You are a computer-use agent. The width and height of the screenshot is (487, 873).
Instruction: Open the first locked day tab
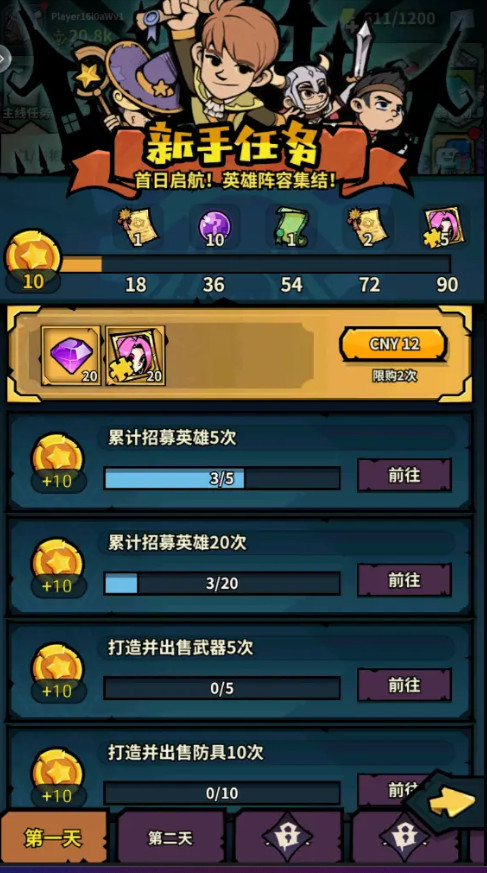click(x=289, y=836)
